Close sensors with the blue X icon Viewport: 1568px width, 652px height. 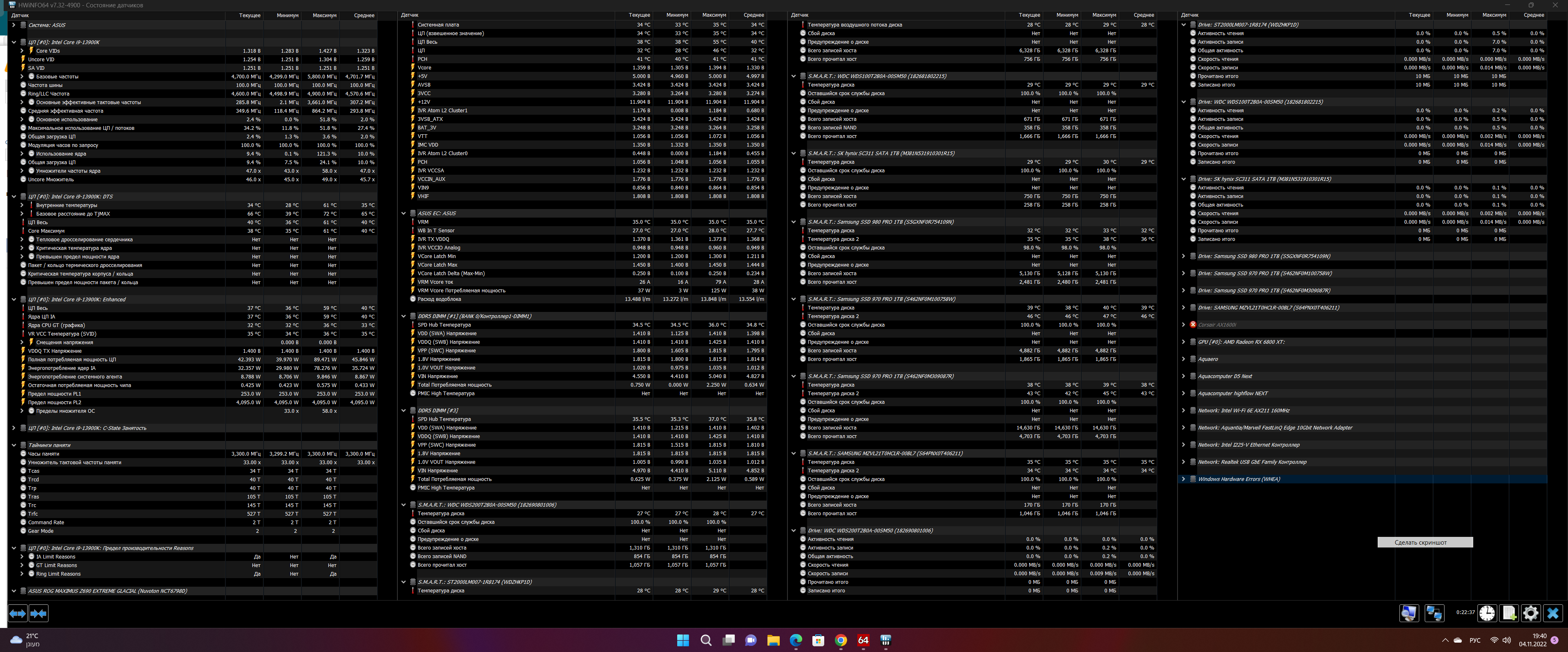tap(1553, 613)
